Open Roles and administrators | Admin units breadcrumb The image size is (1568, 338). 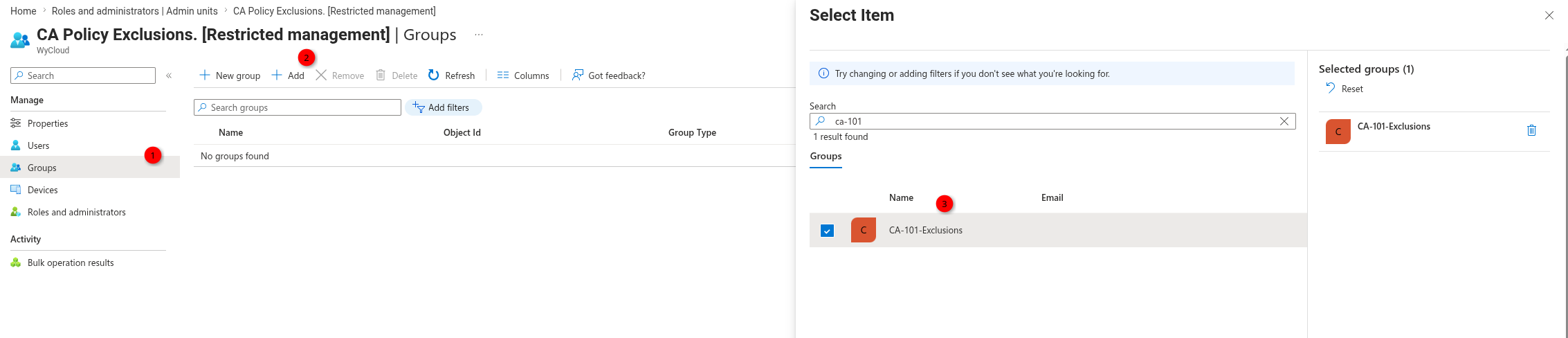tap(135, 11)
